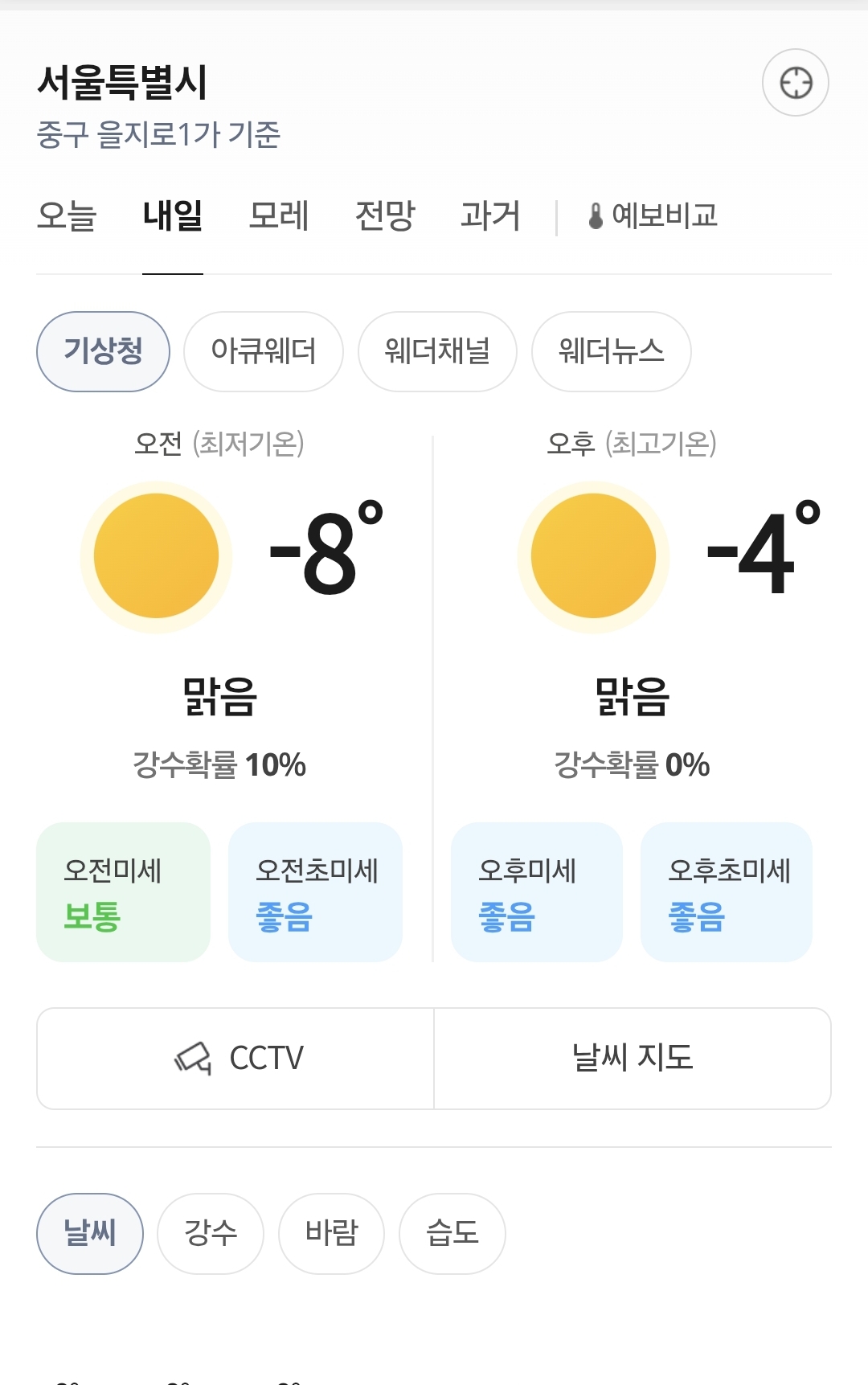Screen dimensions: 868x1385
Task: Tap the 오후미세 dust card
Action: [537, 892]
